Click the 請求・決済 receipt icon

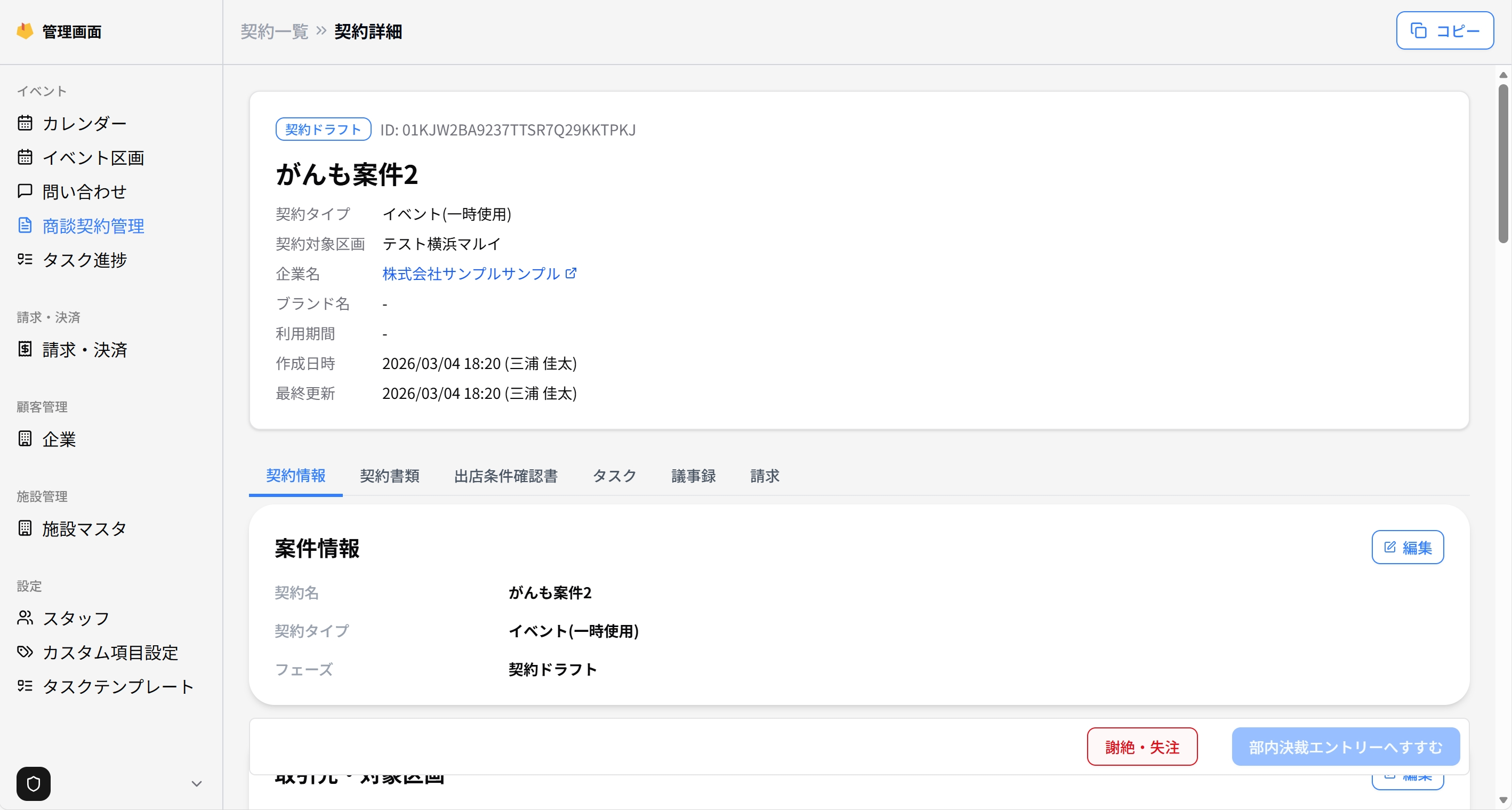tap(25, 349)
